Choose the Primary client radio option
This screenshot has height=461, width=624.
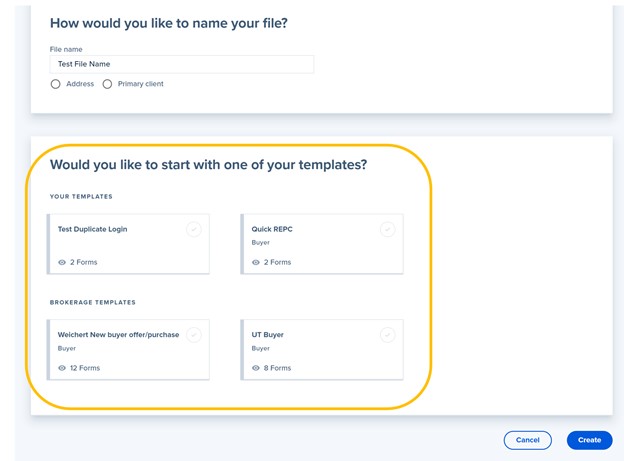[108, 84]
